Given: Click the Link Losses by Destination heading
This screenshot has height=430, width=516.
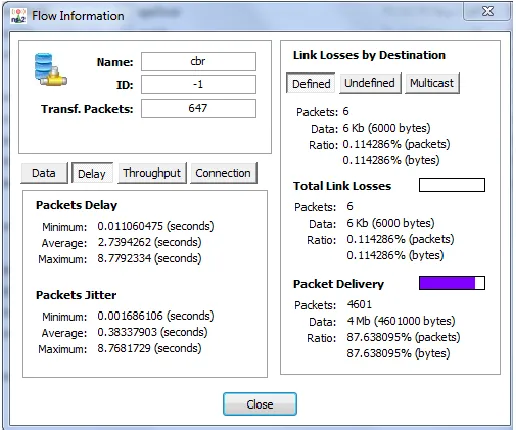Looking at the screenshot, I should click(x=369, y=55).
